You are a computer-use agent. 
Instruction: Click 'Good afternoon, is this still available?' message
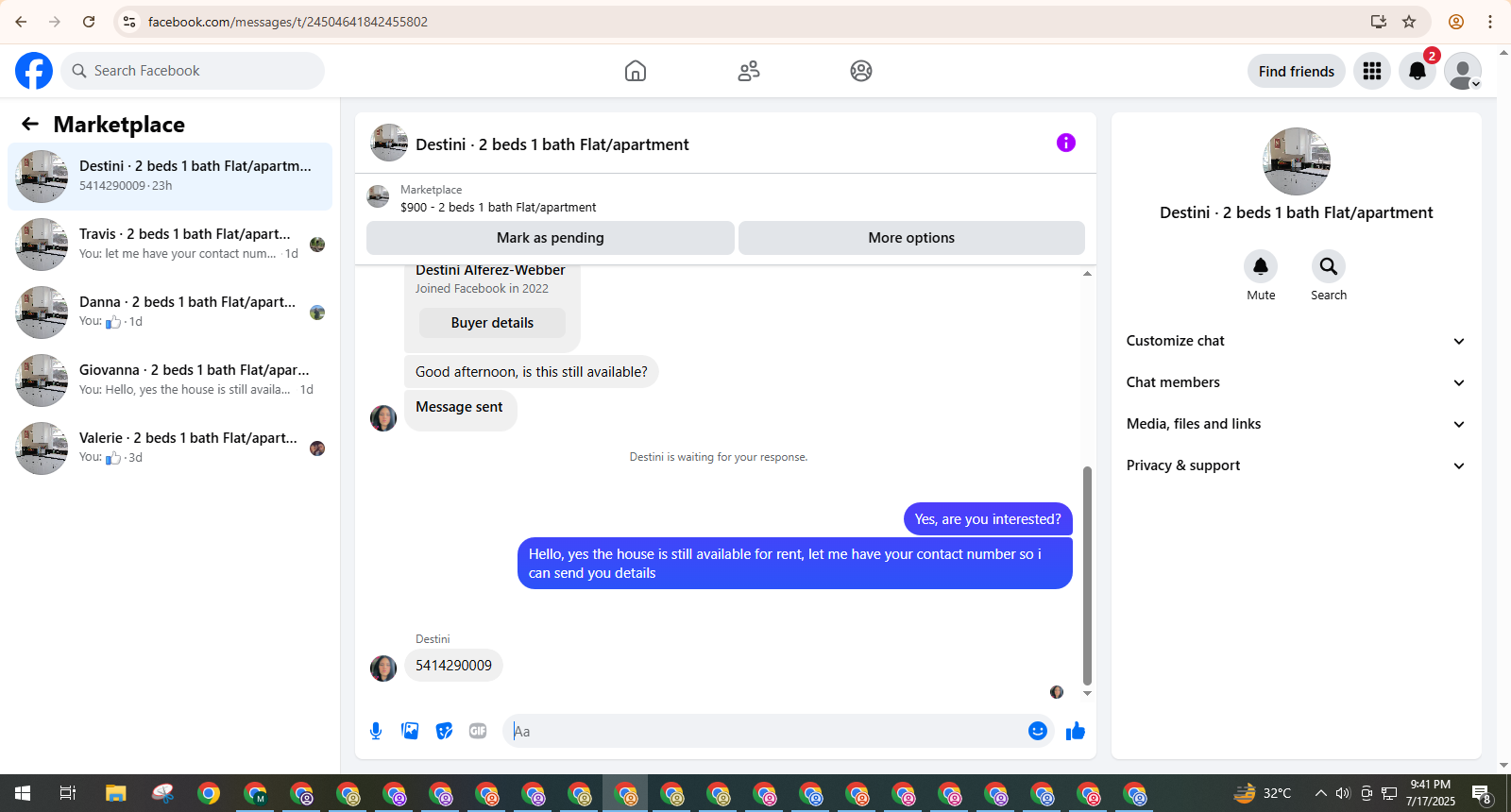coord(532,372)
